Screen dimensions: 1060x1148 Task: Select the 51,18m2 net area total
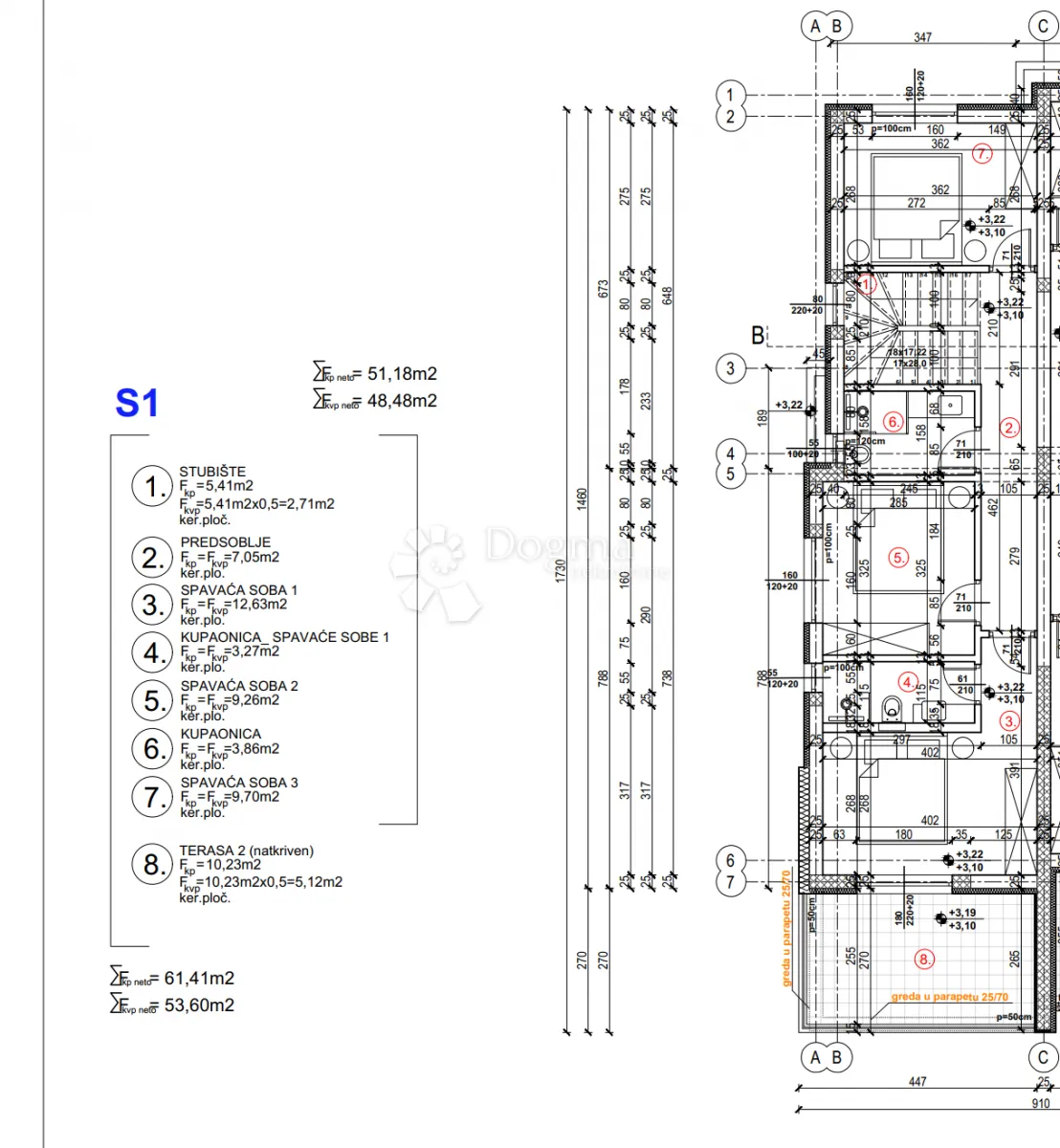click(402, 374)
